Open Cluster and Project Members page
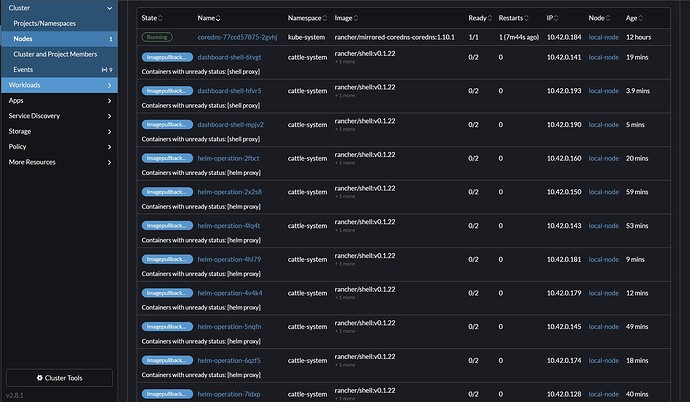This screenshot has width=690, height=402. pos(54,54)
